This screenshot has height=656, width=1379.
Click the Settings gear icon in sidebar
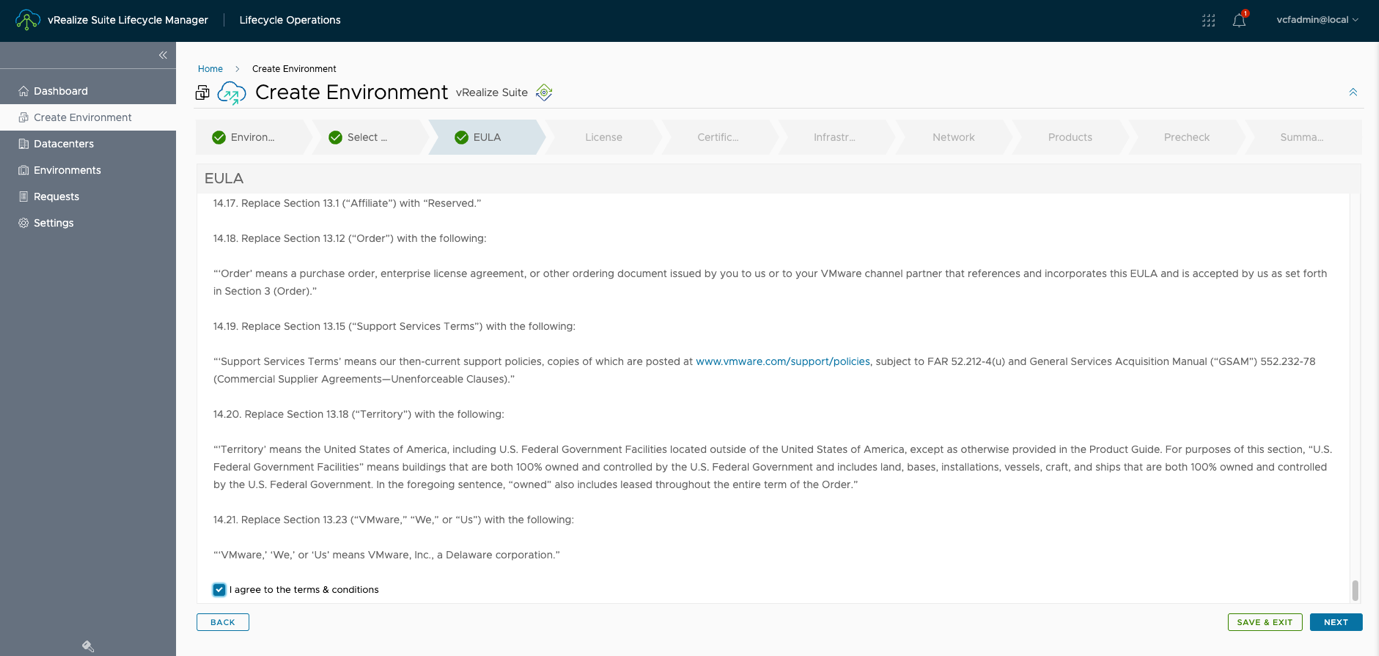[24, 223]
